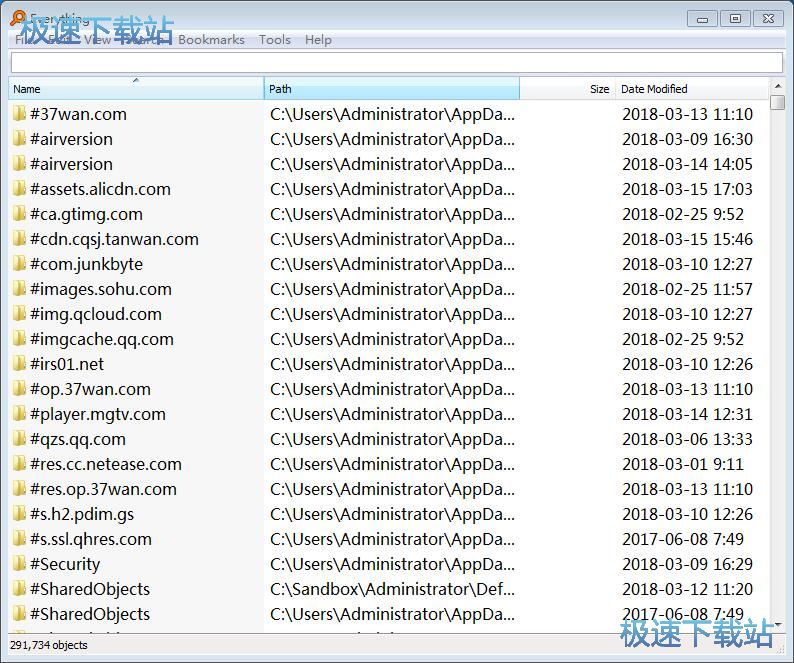This screenshot has width=794, height=663.
Task: Click the scrollbar up arrow
Action: coord(777,86)
